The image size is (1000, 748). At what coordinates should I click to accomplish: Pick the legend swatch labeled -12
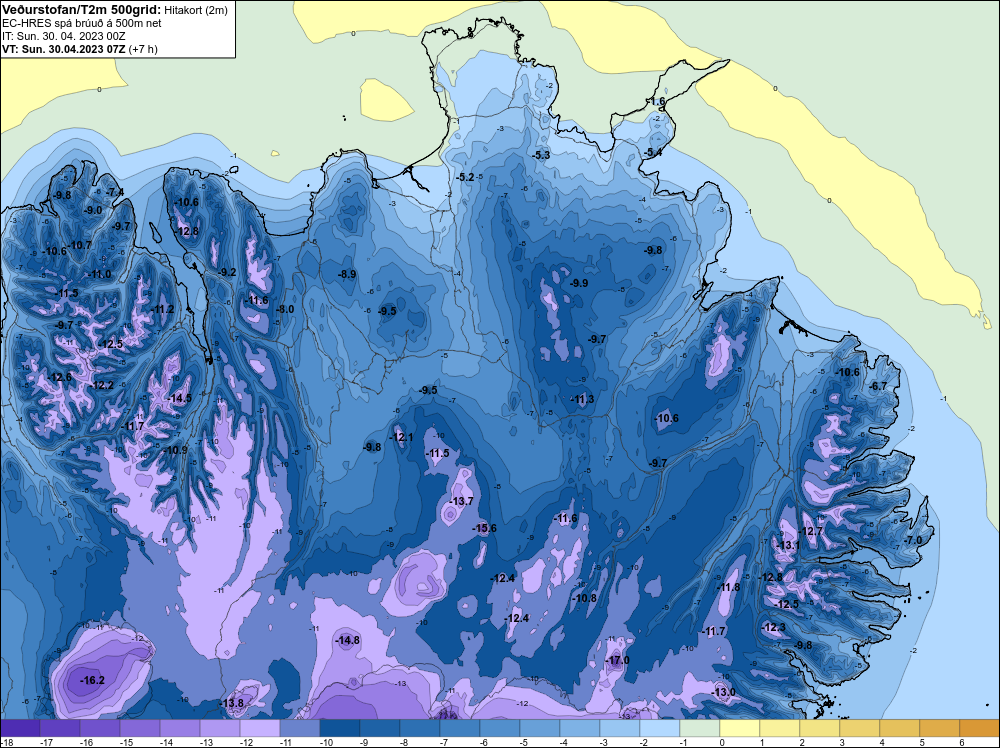(x=260, y=728)
